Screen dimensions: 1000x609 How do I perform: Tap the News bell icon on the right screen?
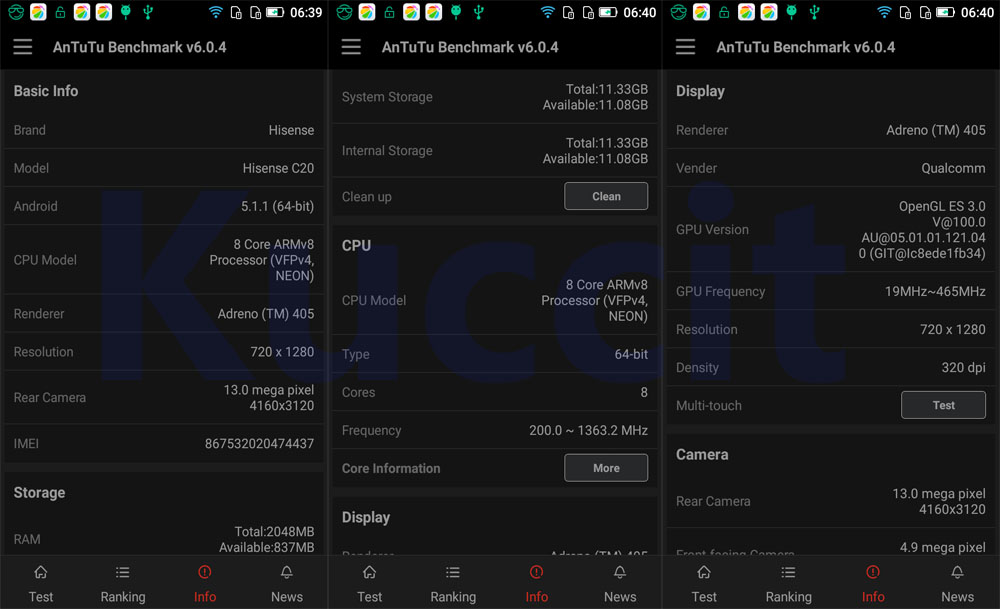957,573
